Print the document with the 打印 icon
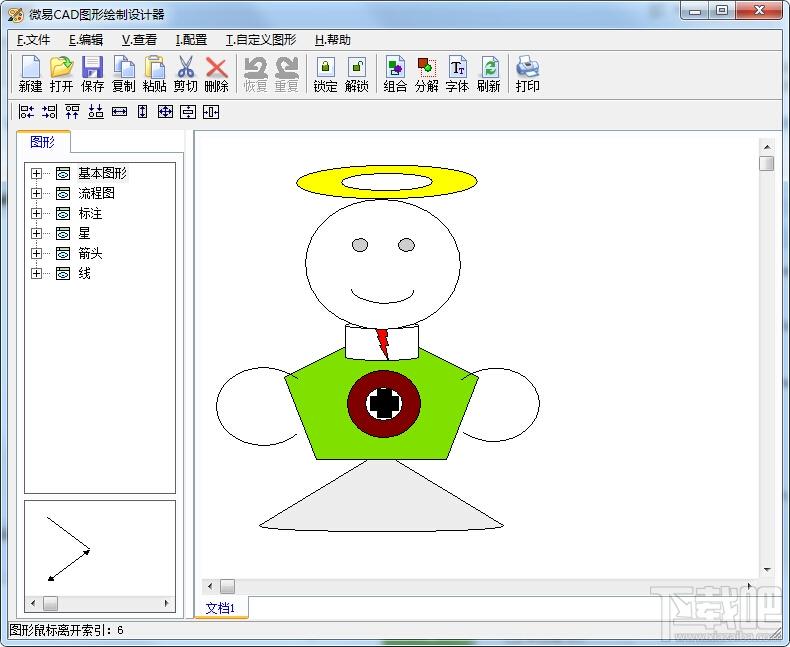 tap(528, 74)
